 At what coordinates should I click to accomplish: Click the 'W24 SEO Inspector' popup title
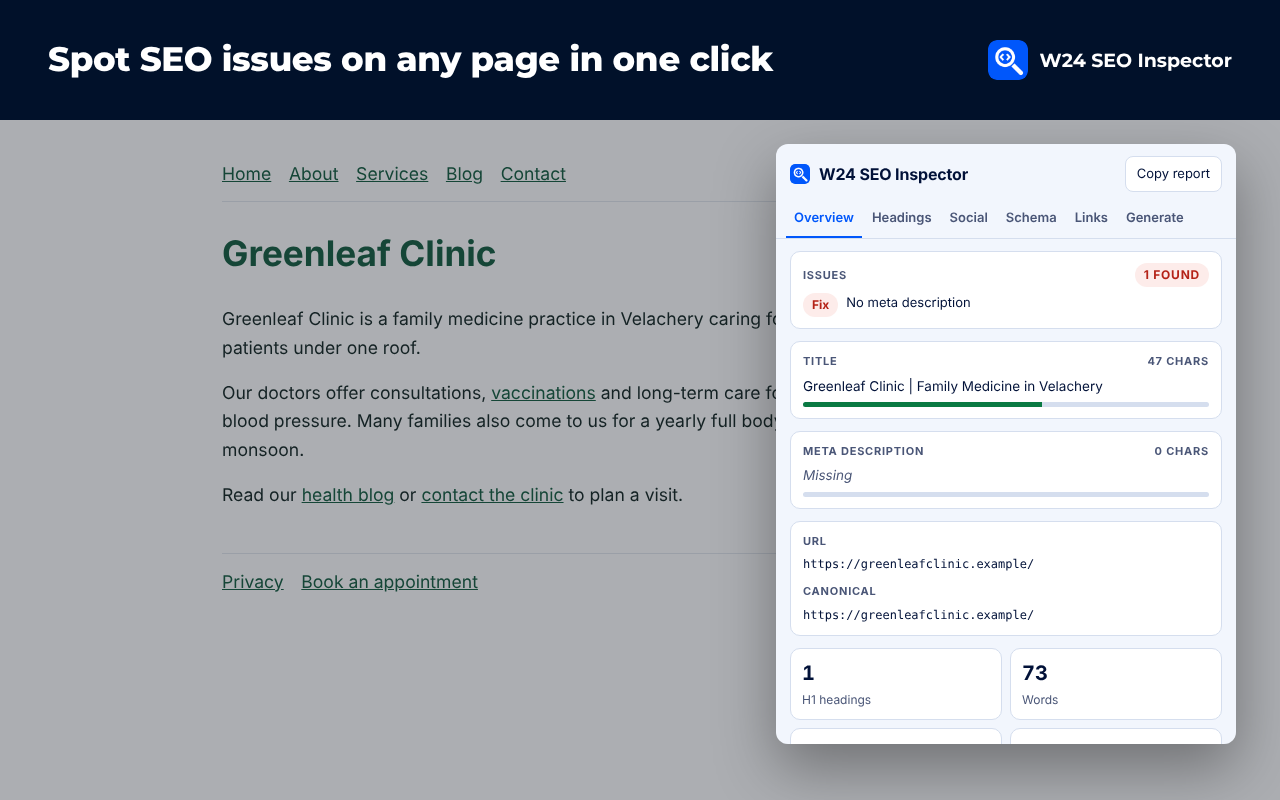click(893, 174)
